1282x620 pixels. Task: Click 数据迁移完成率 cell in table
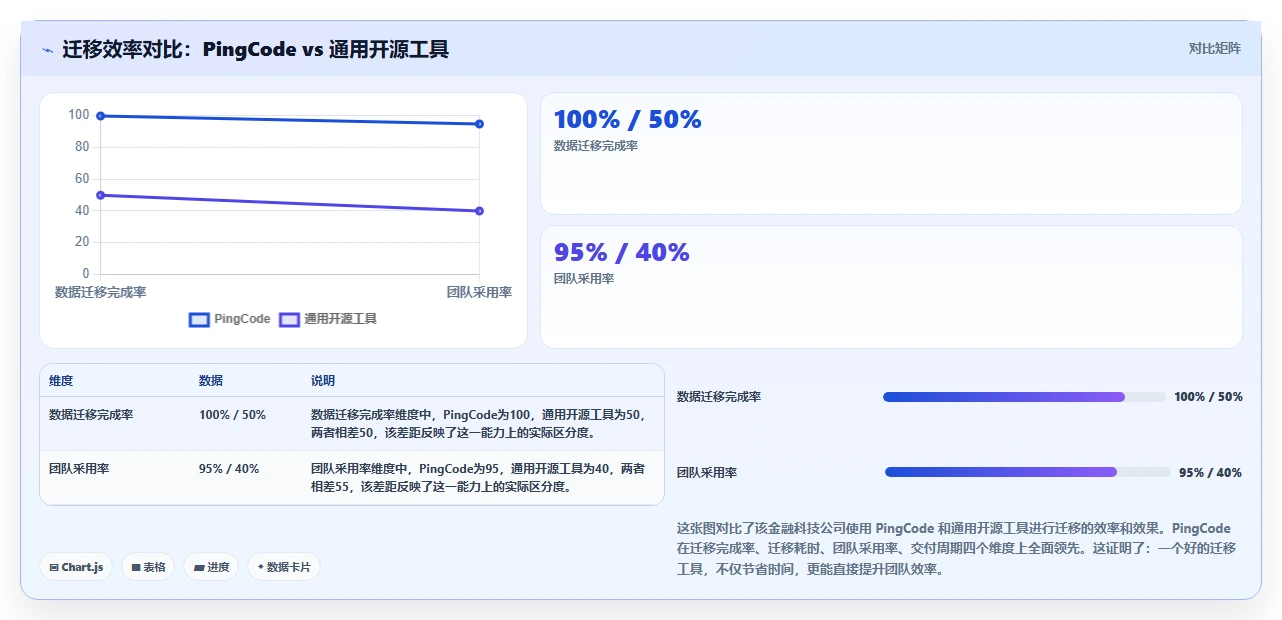tap(91, 414)
